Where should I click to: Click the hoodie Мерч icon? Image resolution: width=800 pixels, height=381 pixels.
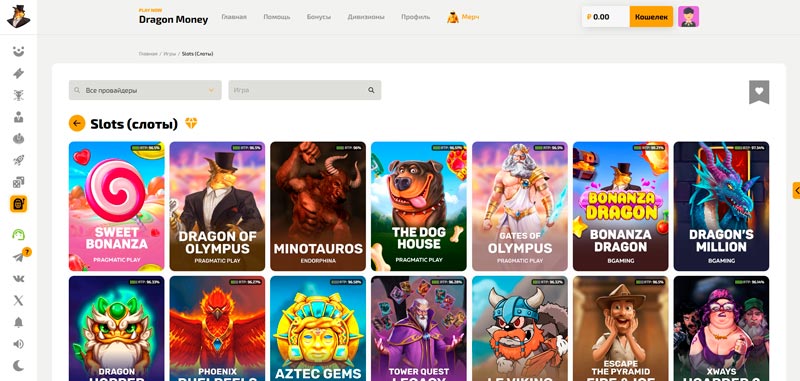pos(453,17)
